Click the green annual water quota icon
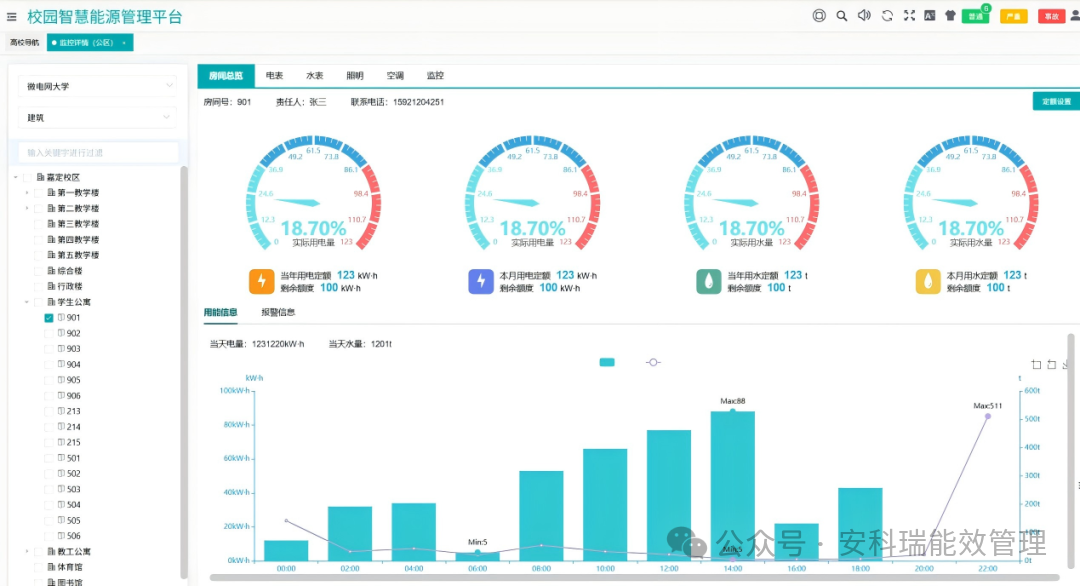This screenshot has width=1080, height=586. (709, 281)
